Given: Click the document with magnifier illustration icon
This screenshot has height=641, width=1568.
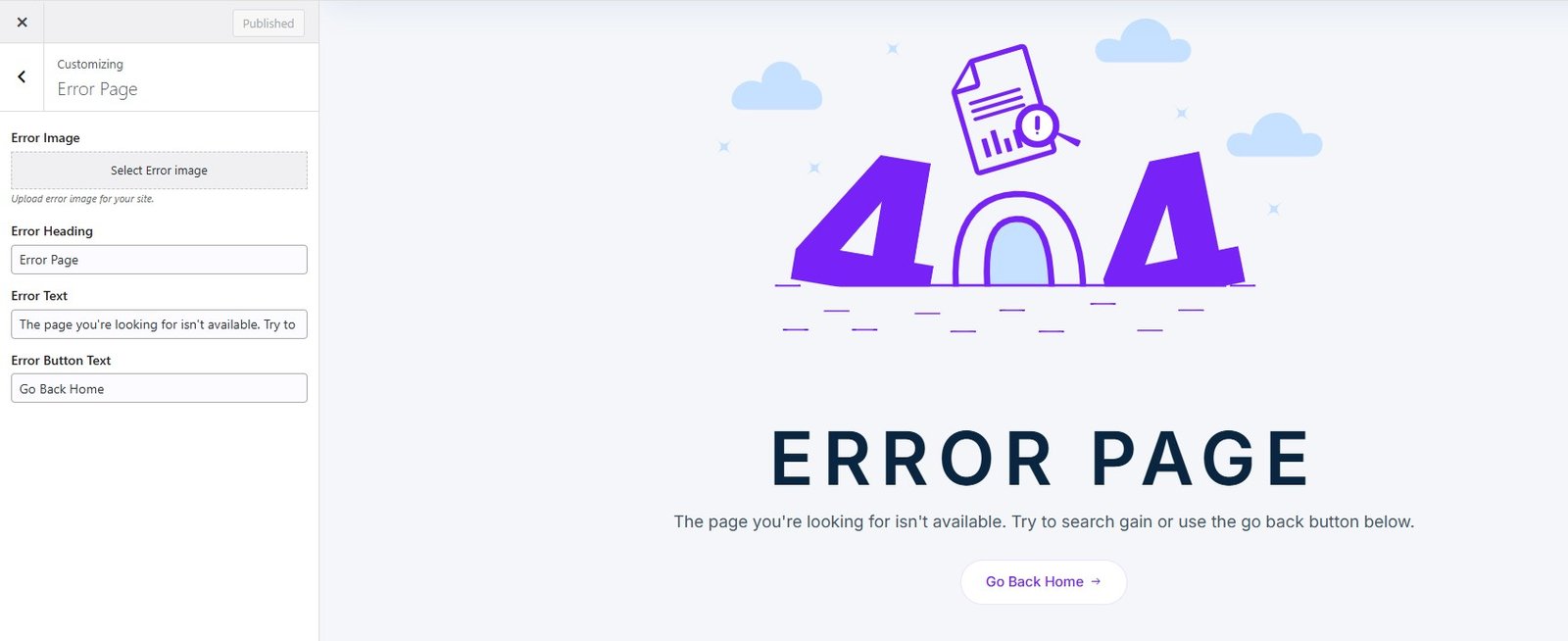Looking at the screenshot, I should (1009, 110).
